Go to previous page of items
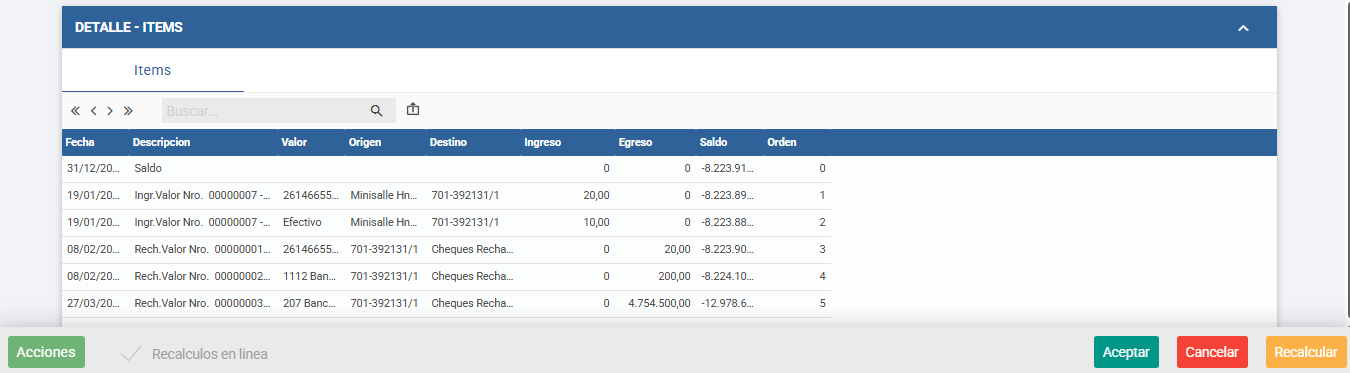The width and height of the screenshot is (1350, 373). pyautogui.click(x=93, y=111)
